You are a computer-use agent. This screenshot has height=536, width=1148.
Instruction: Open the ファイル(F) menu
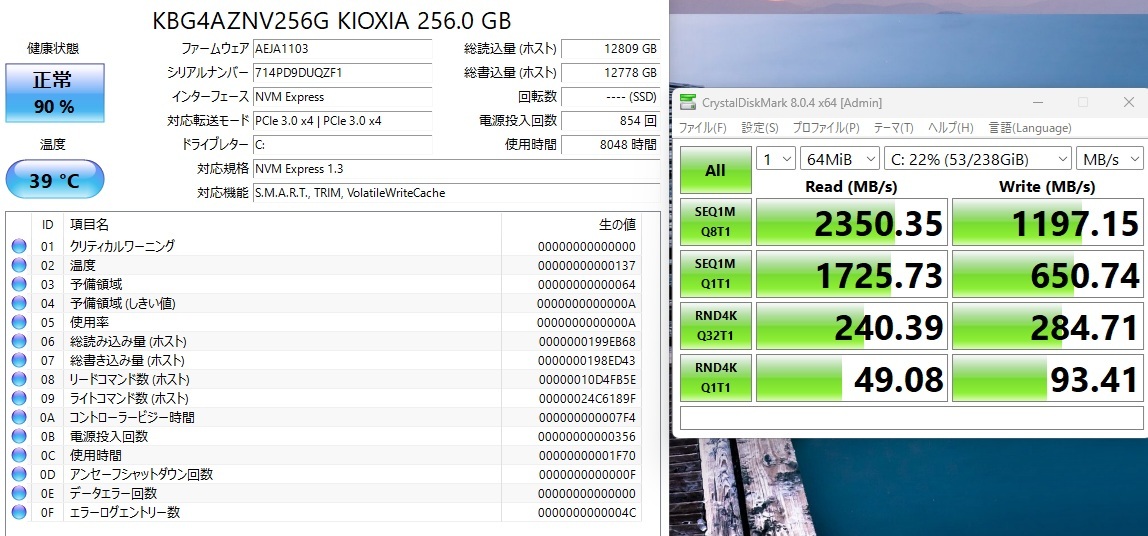click(x=702, y=127)
